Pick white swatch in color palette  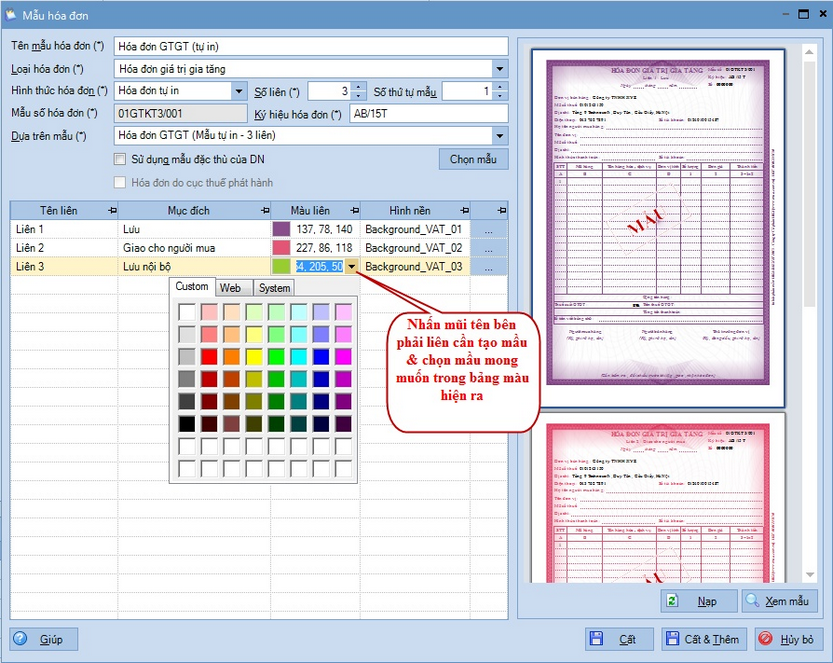tap(187, 312)
